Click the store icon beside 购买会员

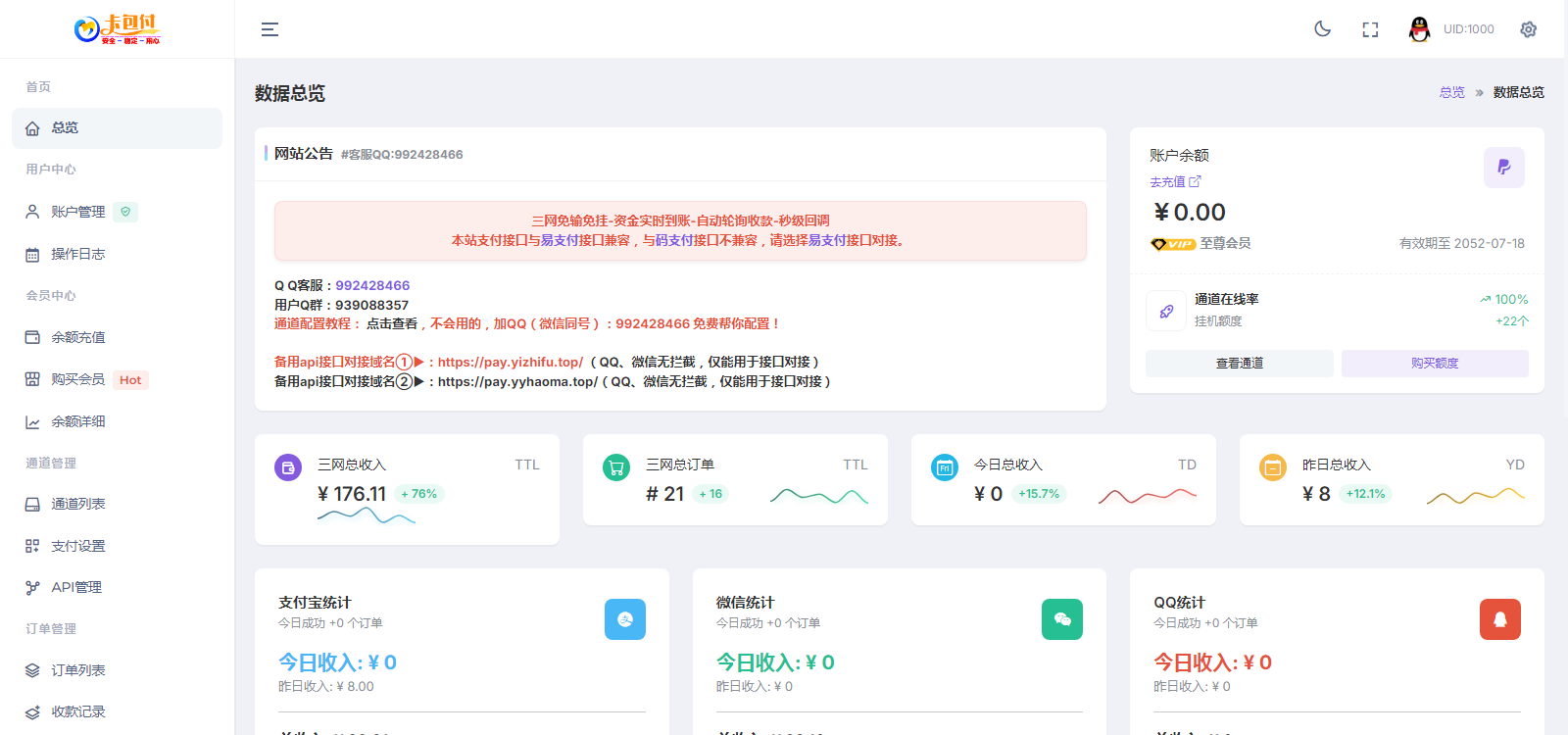[32, 379]
